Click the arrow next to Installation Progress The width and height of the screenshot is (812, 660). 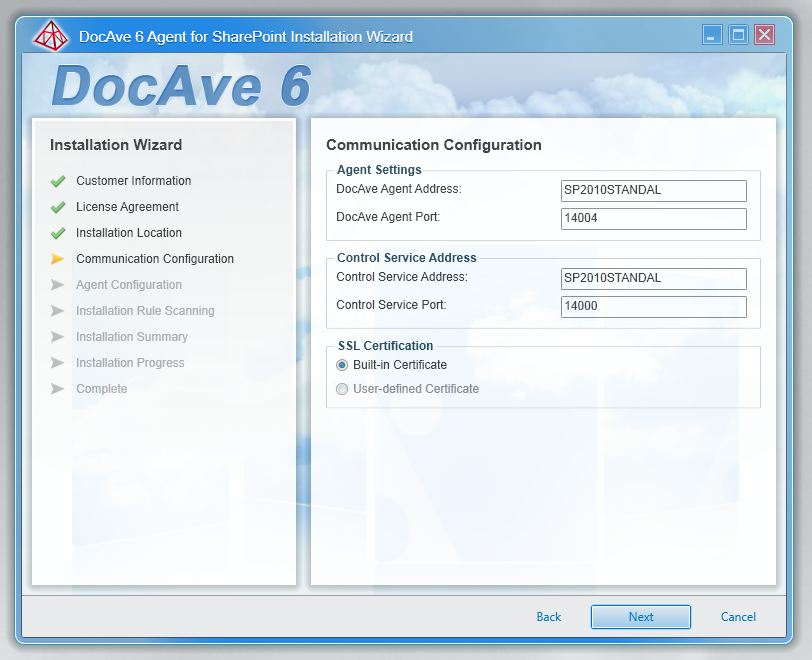click(x=57, y=363)
